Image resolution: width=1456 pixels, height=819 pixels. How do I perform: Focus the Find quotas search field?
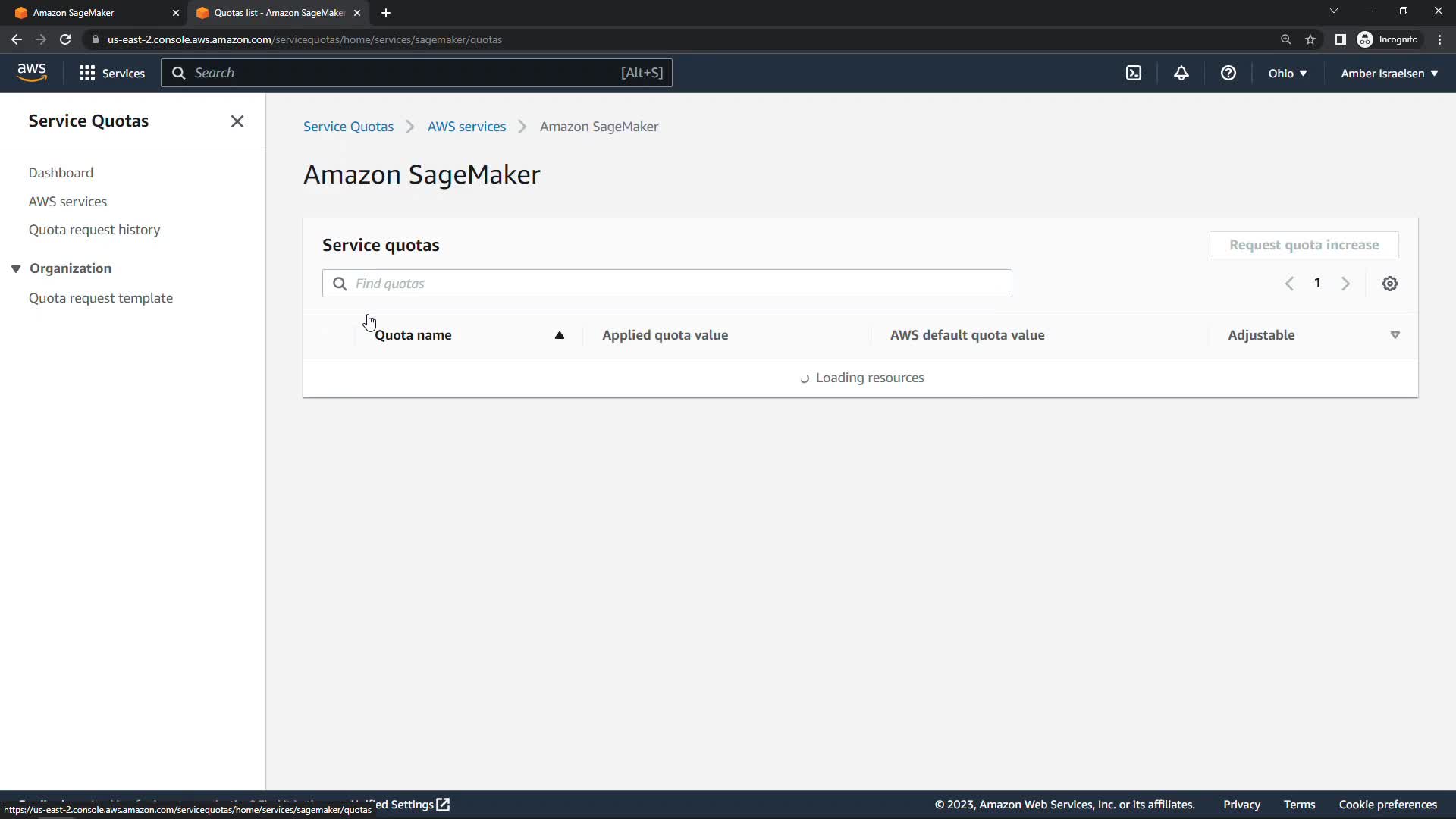[667, 284]
